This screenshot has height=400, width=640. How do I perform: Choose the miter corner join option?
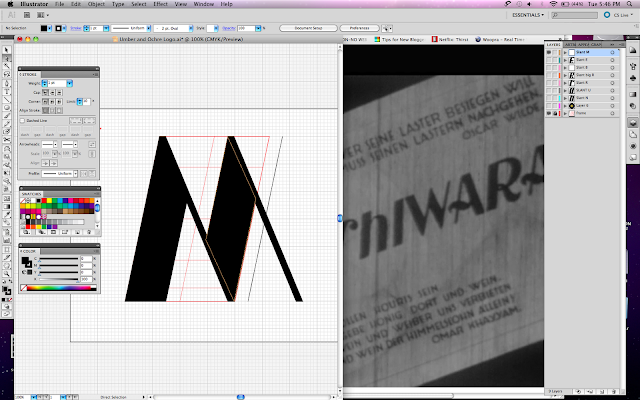point(45,101)
